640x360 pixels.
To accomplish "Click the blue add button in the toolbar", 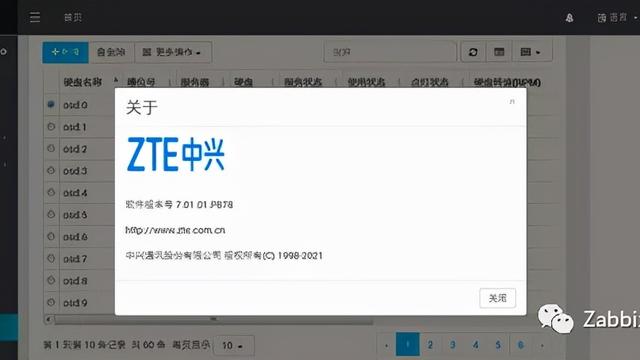I will 65,52.
